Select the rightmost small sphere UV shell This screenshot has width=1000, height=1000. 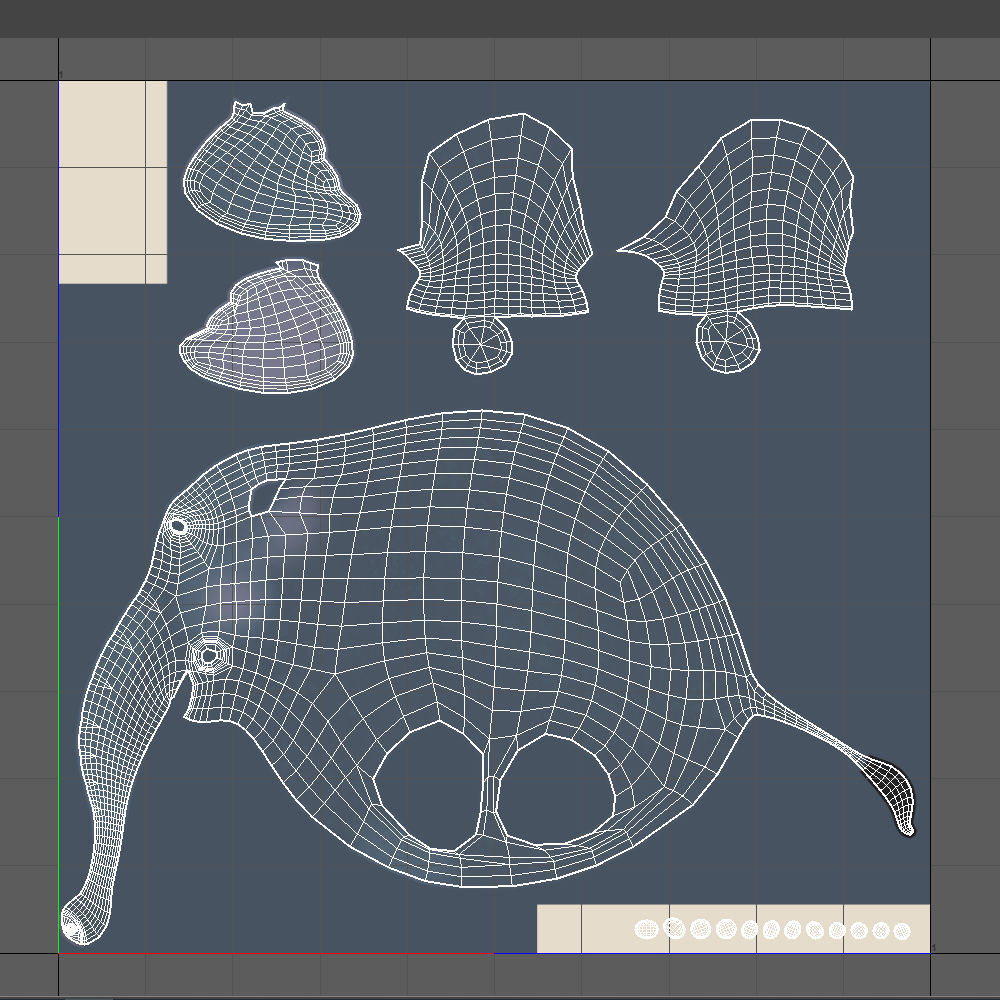click(x=902, y=931)
